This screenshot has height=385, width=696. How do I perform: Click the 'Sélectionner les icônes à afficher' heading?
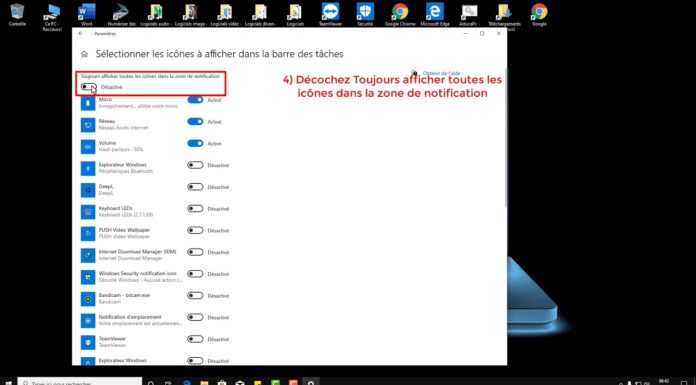point(219,54)
